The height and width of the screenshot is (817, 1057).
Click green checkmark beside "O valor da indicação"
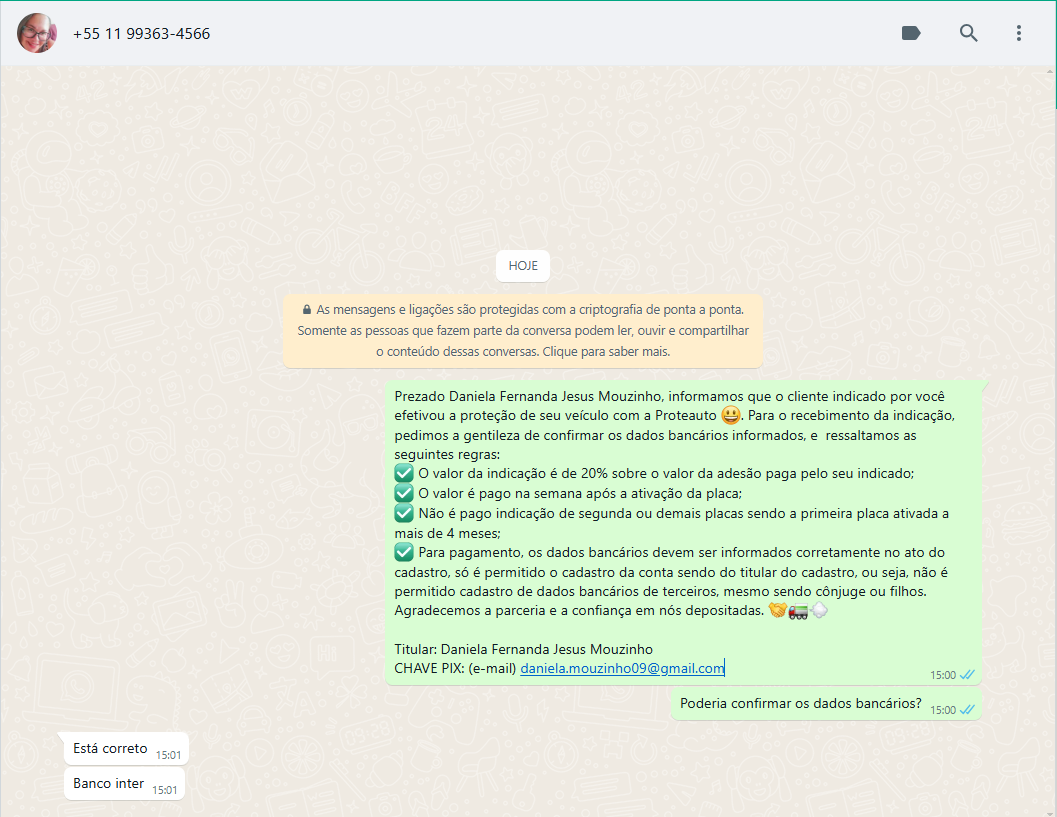404,473
